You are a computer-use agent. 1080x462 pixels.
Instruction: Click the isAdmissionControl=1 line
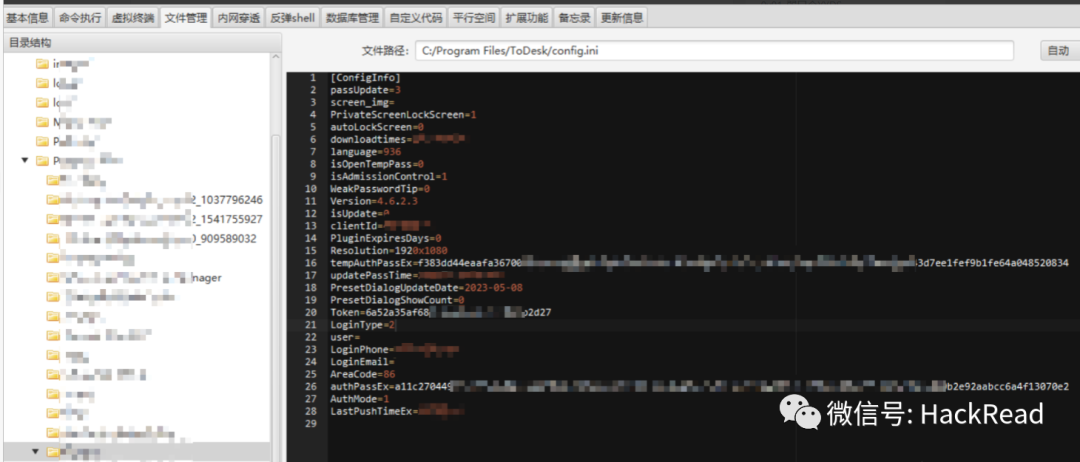389,176
